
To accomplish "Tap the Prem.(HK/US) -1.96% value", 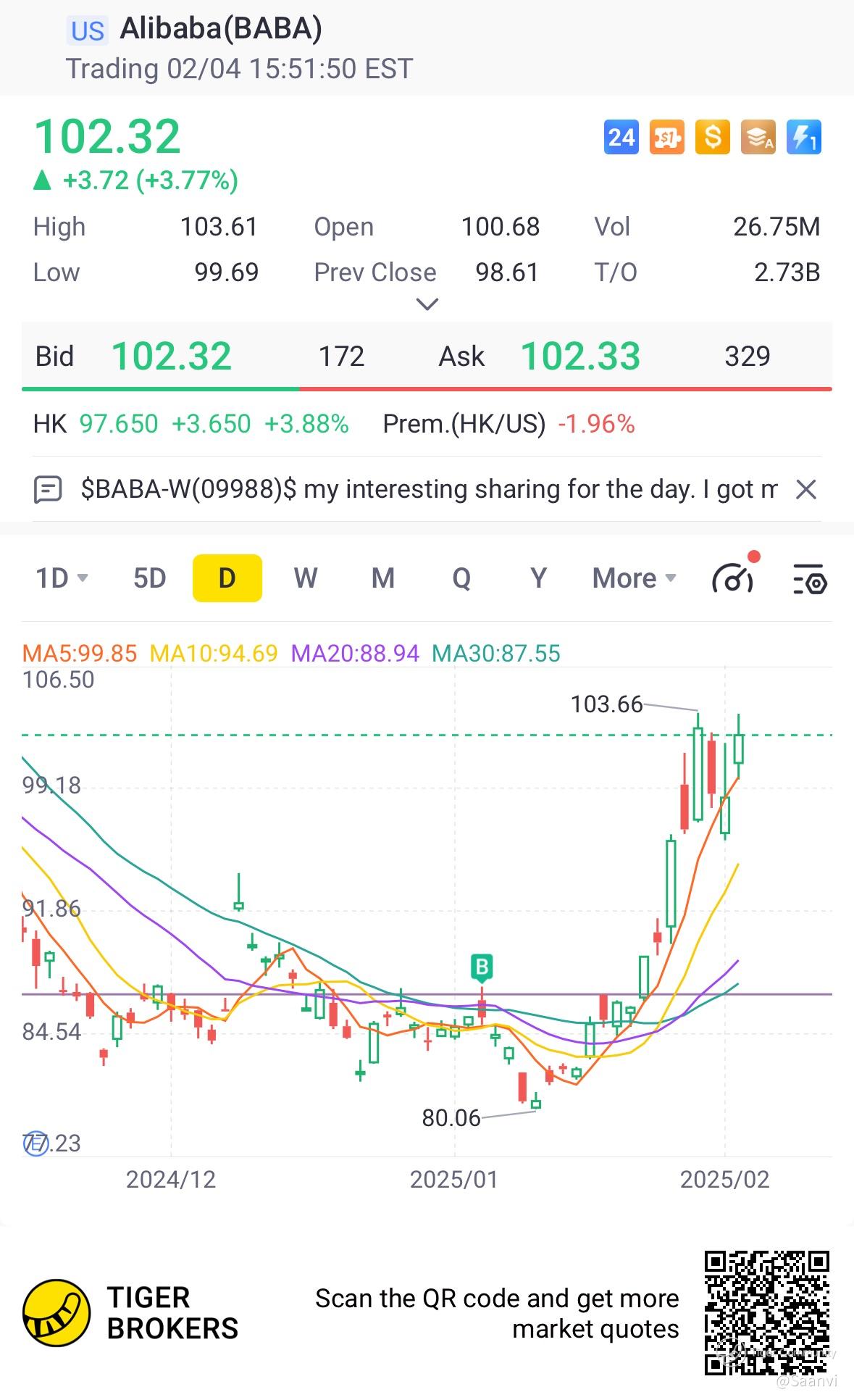I will coord(596,424).
